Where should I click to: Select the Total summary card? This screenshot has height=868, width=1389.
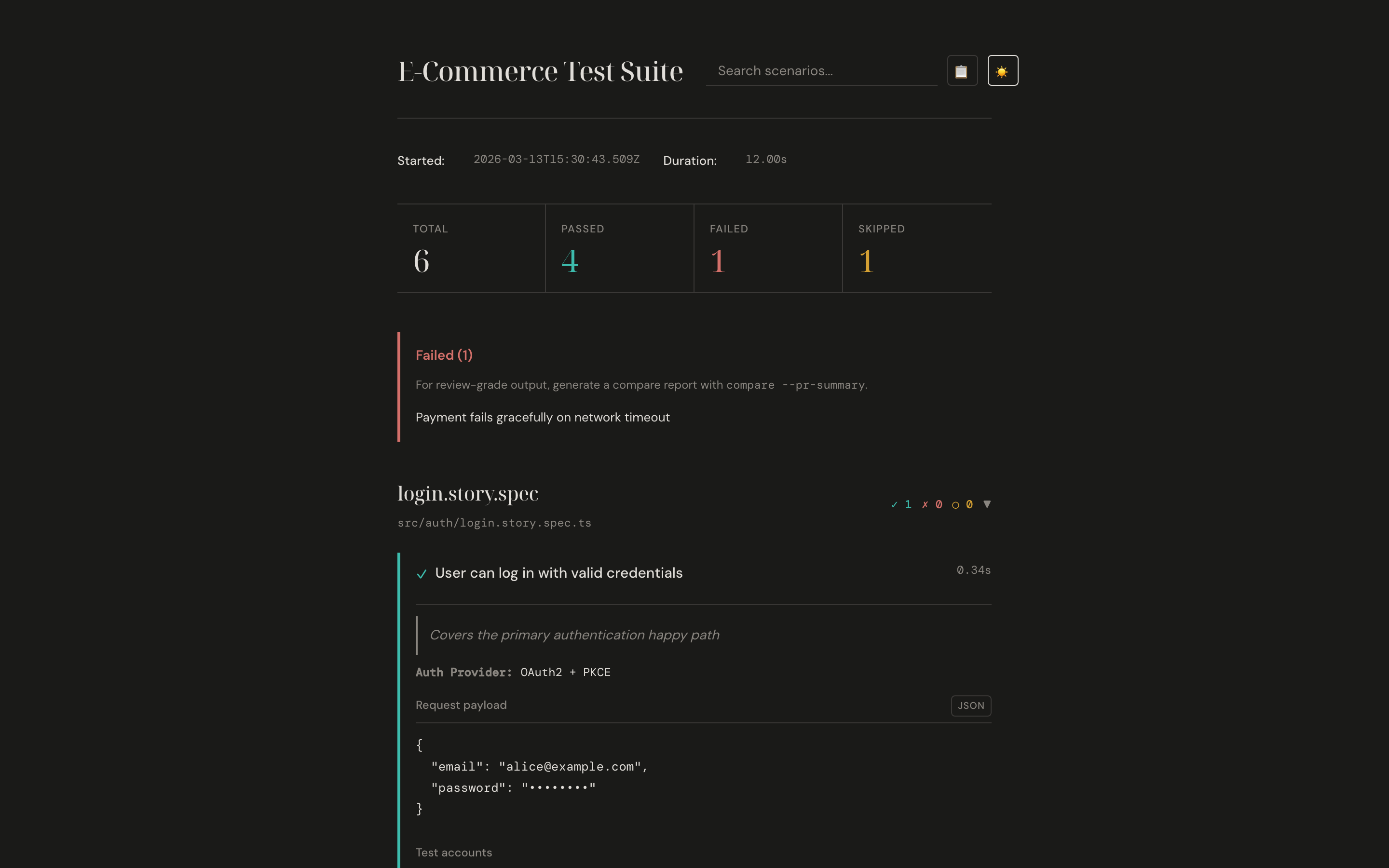pyautogui.click(x=471, y=248)
